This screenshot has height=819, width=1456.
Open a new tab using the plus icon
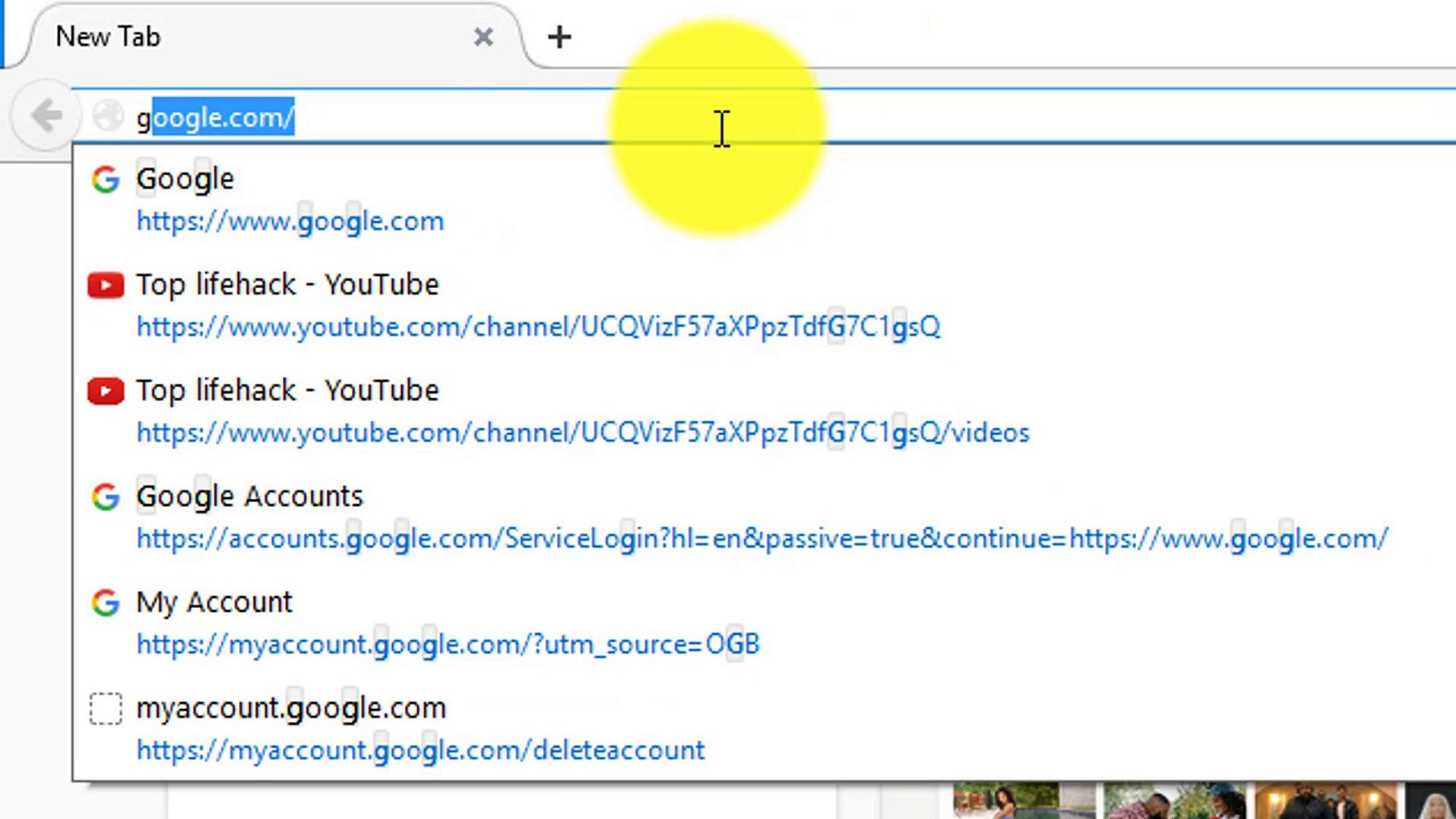(x=559, y=36)
